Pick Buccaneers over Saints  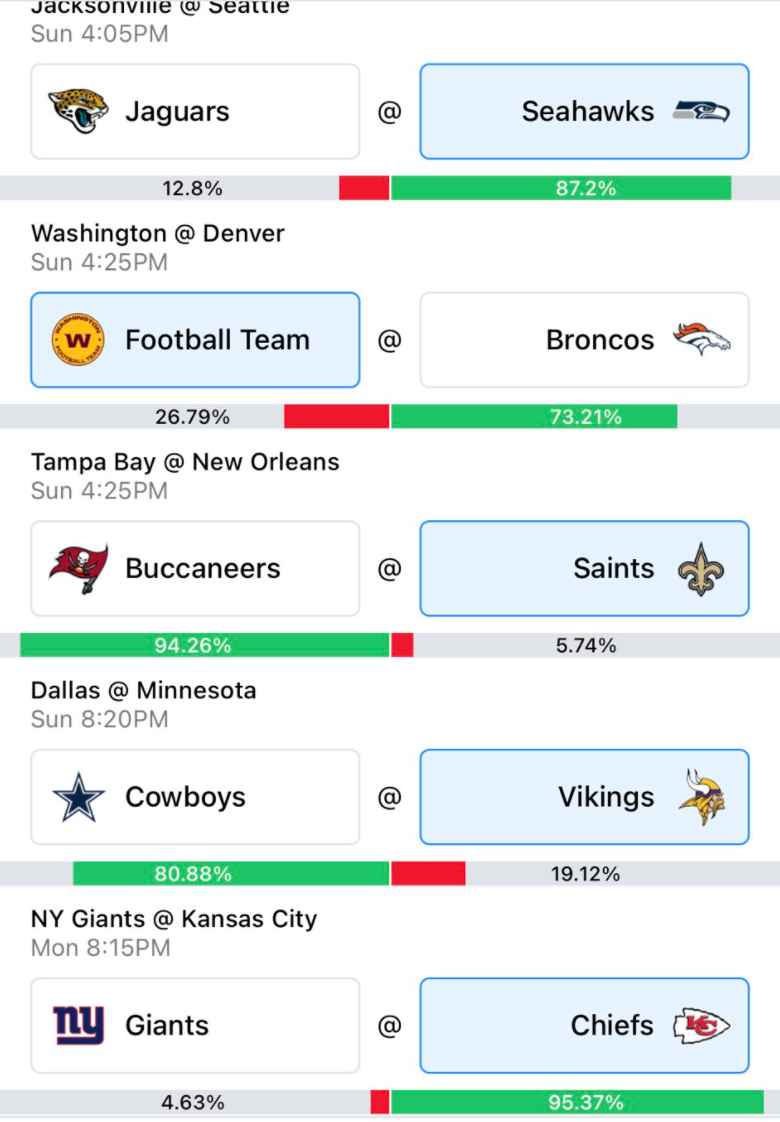pyautogui.click(x=195, y=569)
